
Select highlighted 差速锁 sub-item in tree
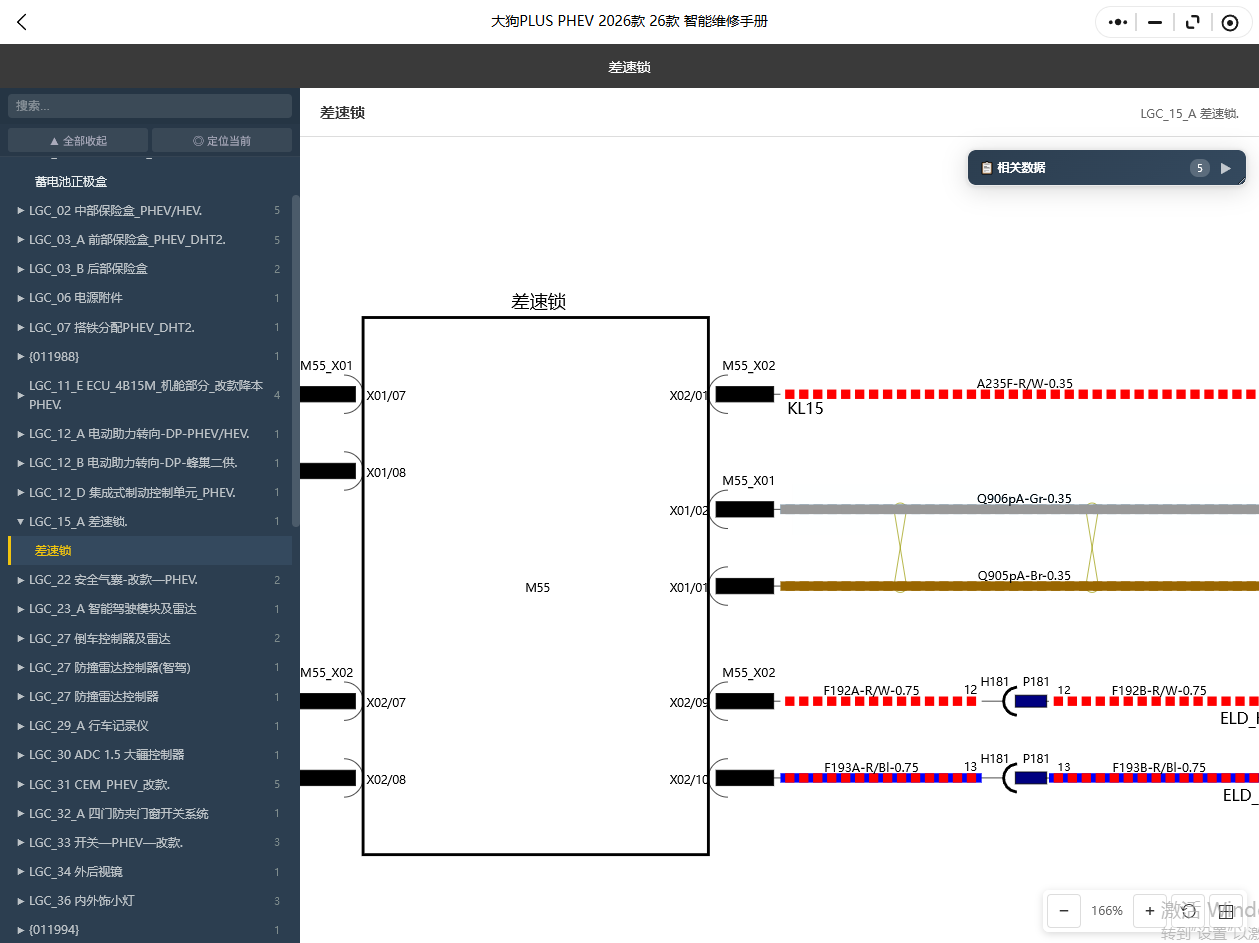point(150,550)
